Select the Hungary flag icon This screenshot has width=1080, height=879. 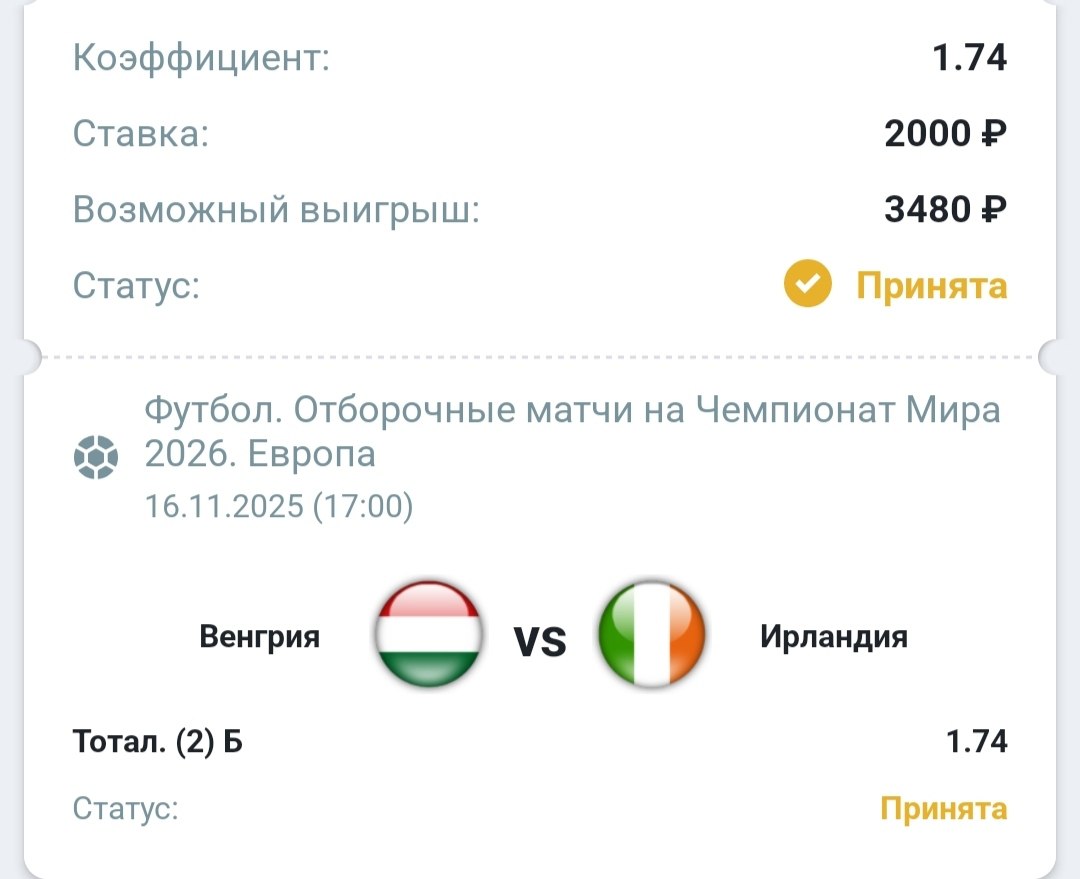(428, 635)
